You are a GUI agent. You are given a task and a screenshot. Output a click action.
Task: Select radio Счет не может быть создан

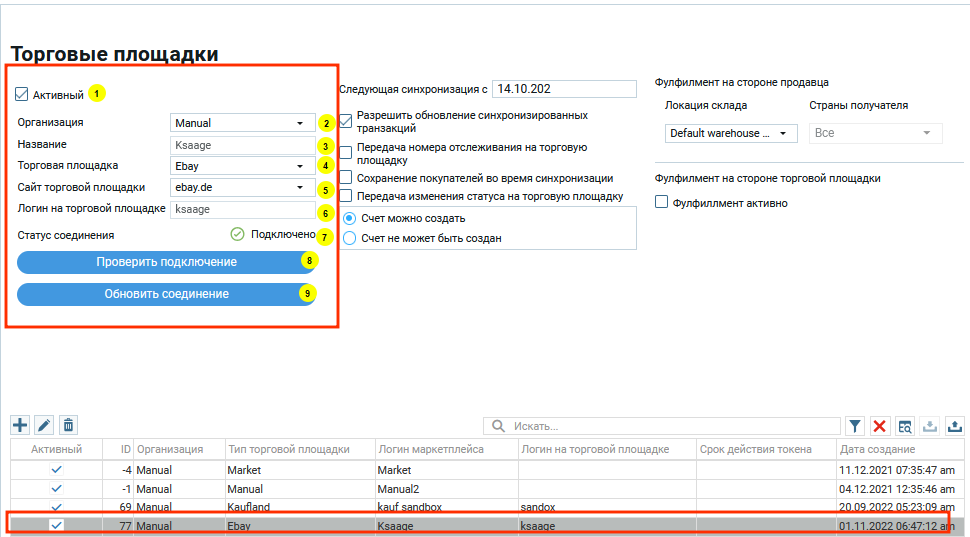350,238
